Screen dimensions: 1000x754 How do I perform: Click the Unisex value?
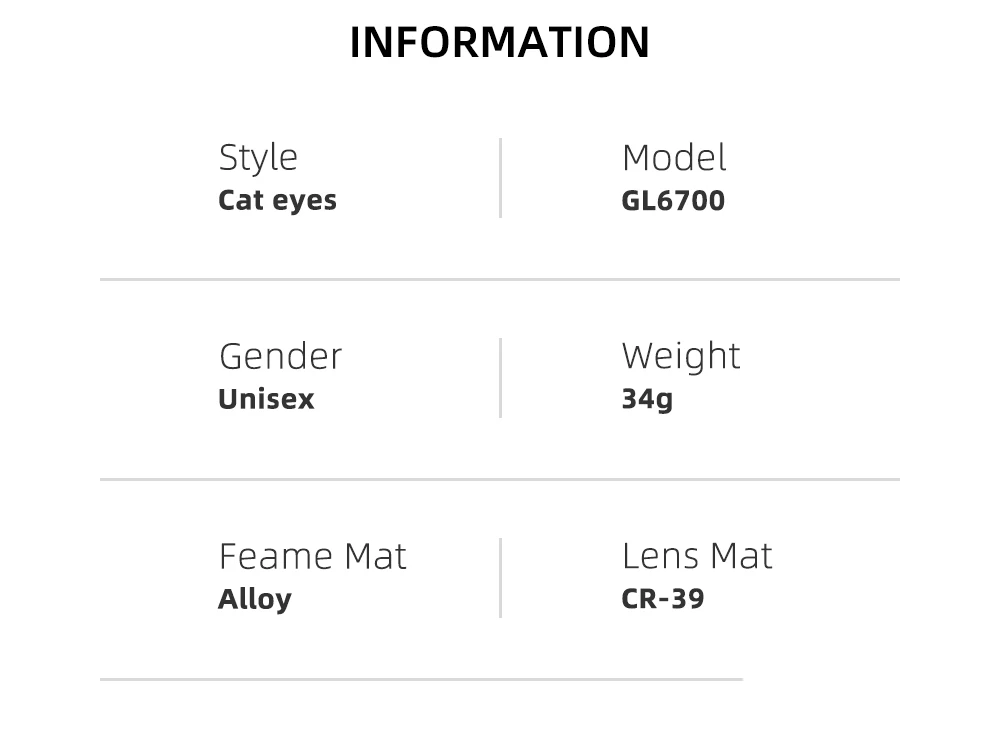coord(267,399)
